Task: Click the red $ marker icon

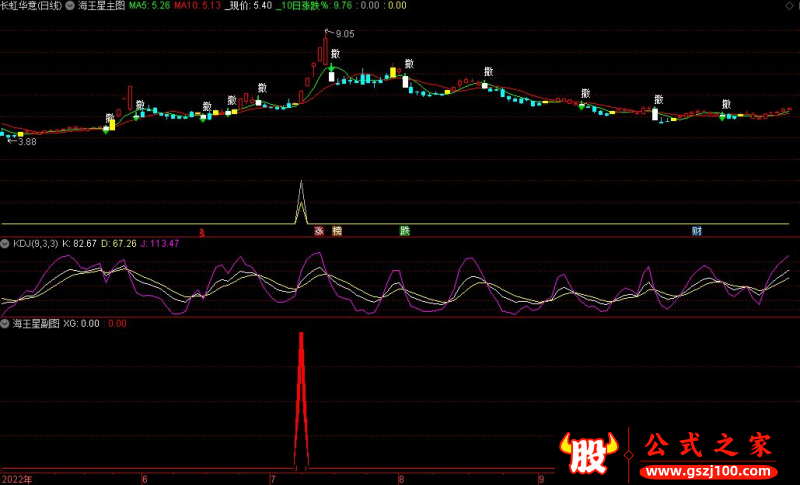Action: tap(202, 232)
